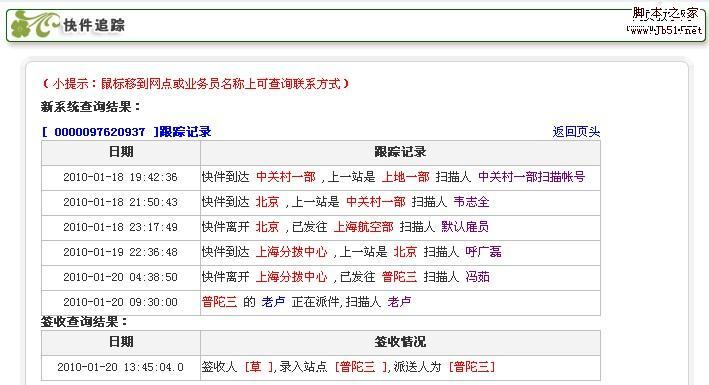Open 中关村一部扫描帐号 scanner link

(531, 177)
